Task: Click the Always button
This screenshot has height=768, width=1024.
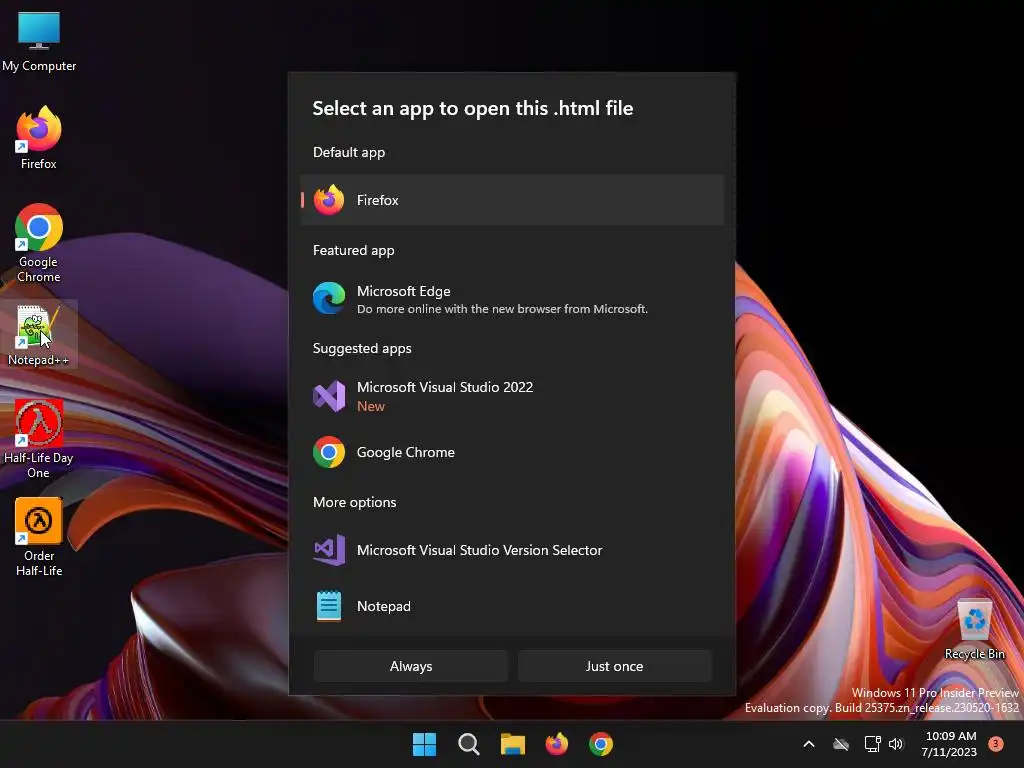Action: pos(411,666)
